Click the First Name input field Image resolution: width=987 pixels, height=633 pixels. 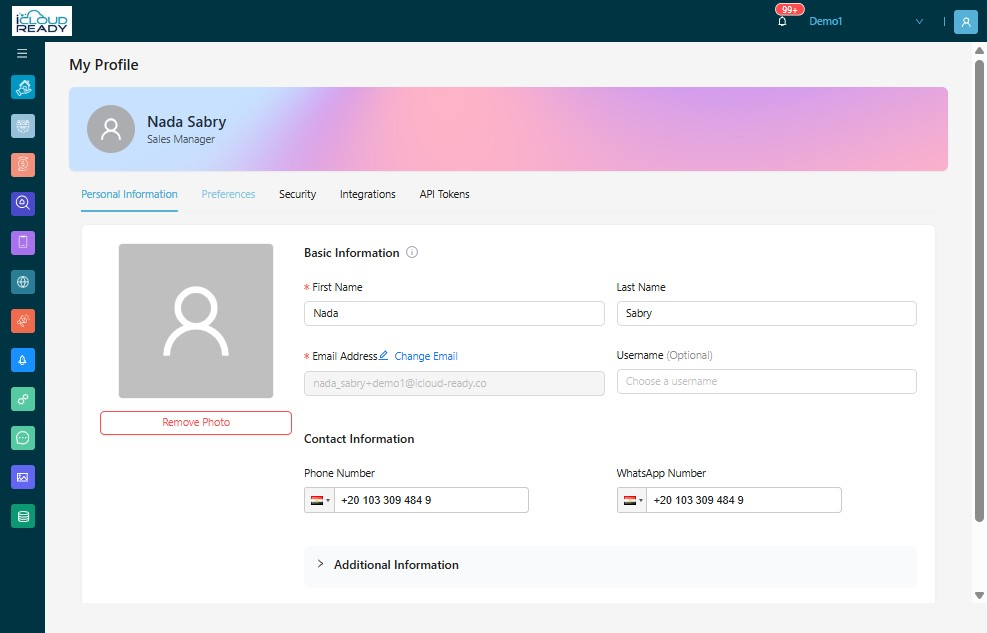[454, 313]
